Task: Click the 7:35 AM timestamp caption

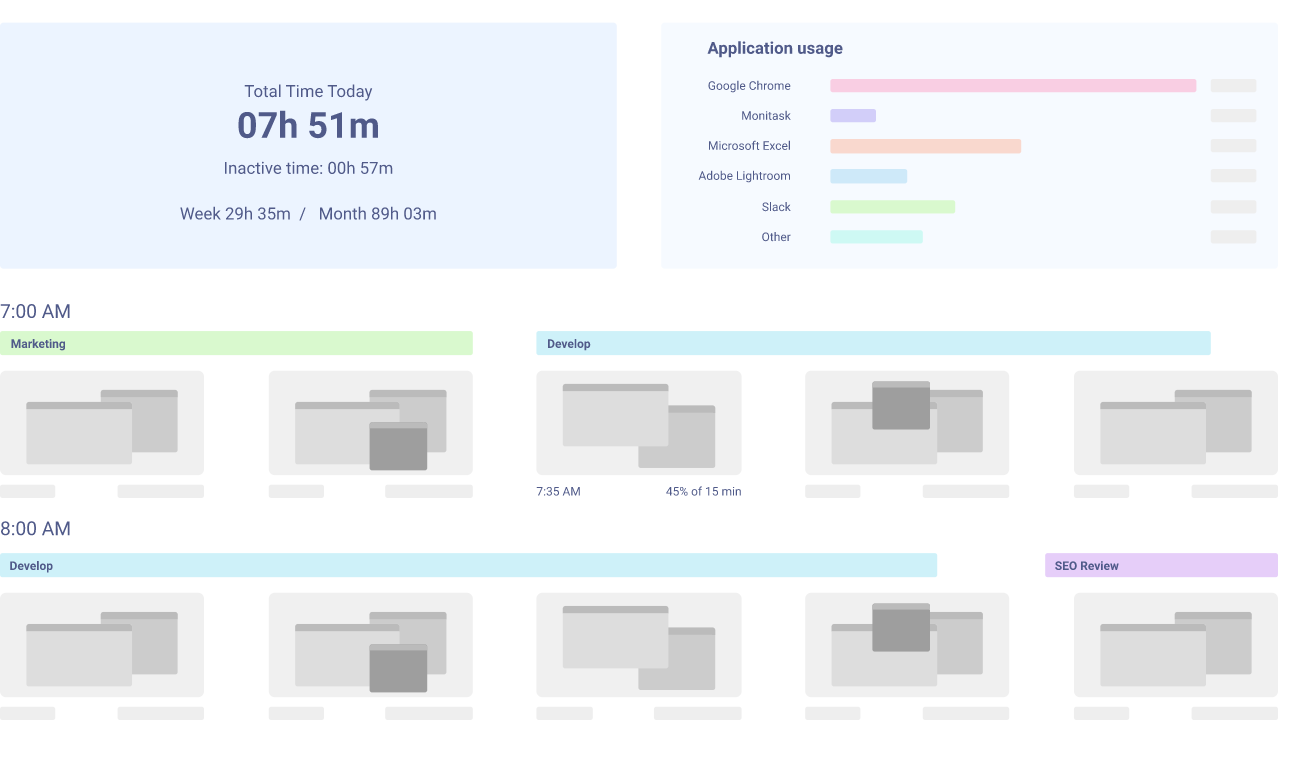Action: pos(559,492)
